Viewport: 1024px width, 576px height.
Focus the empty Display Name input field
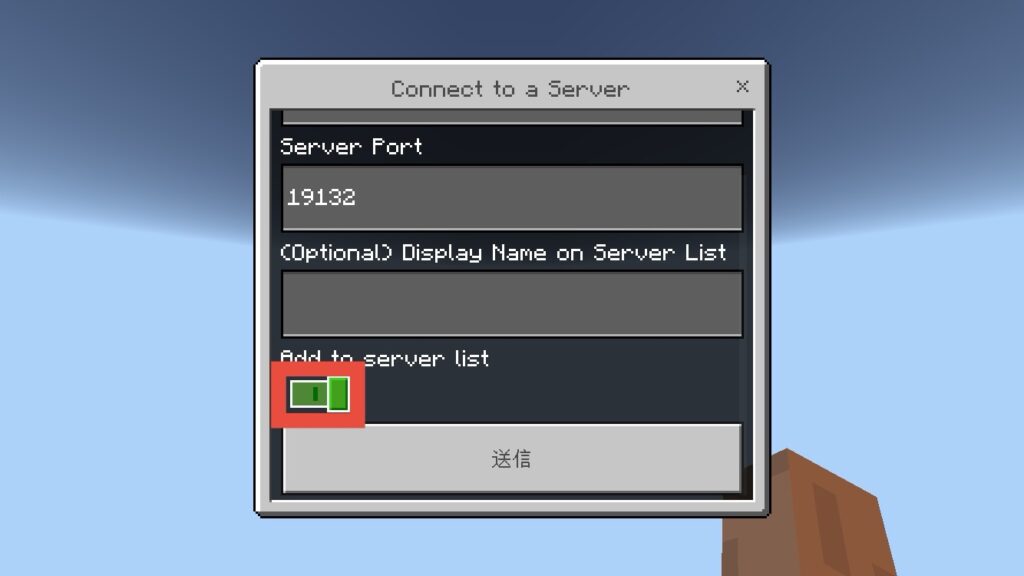tap(512, 304)
